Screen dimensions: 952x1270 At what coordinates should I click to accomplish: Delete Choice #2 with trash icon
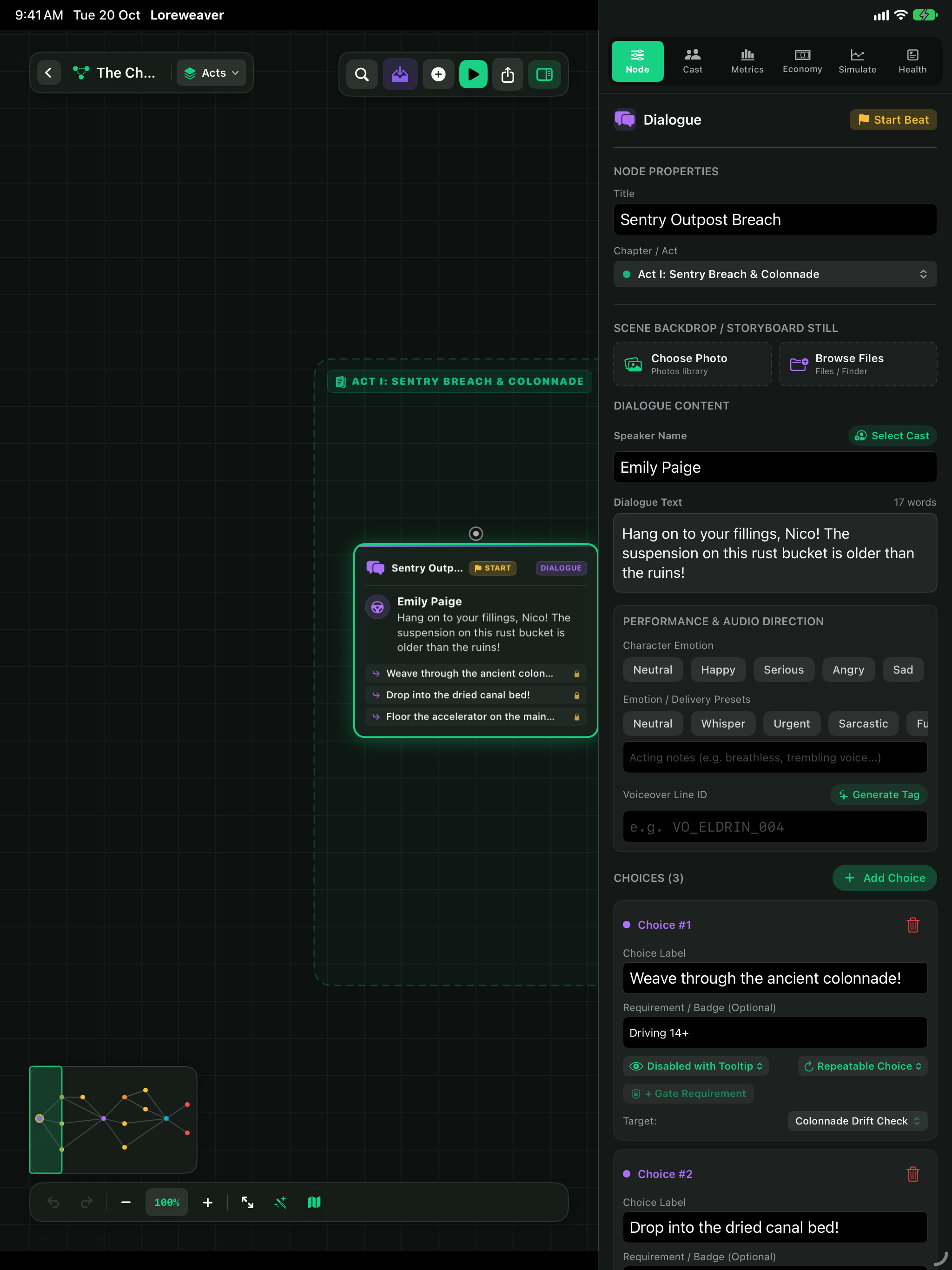pyautogui.click(x=912, y=1174)
